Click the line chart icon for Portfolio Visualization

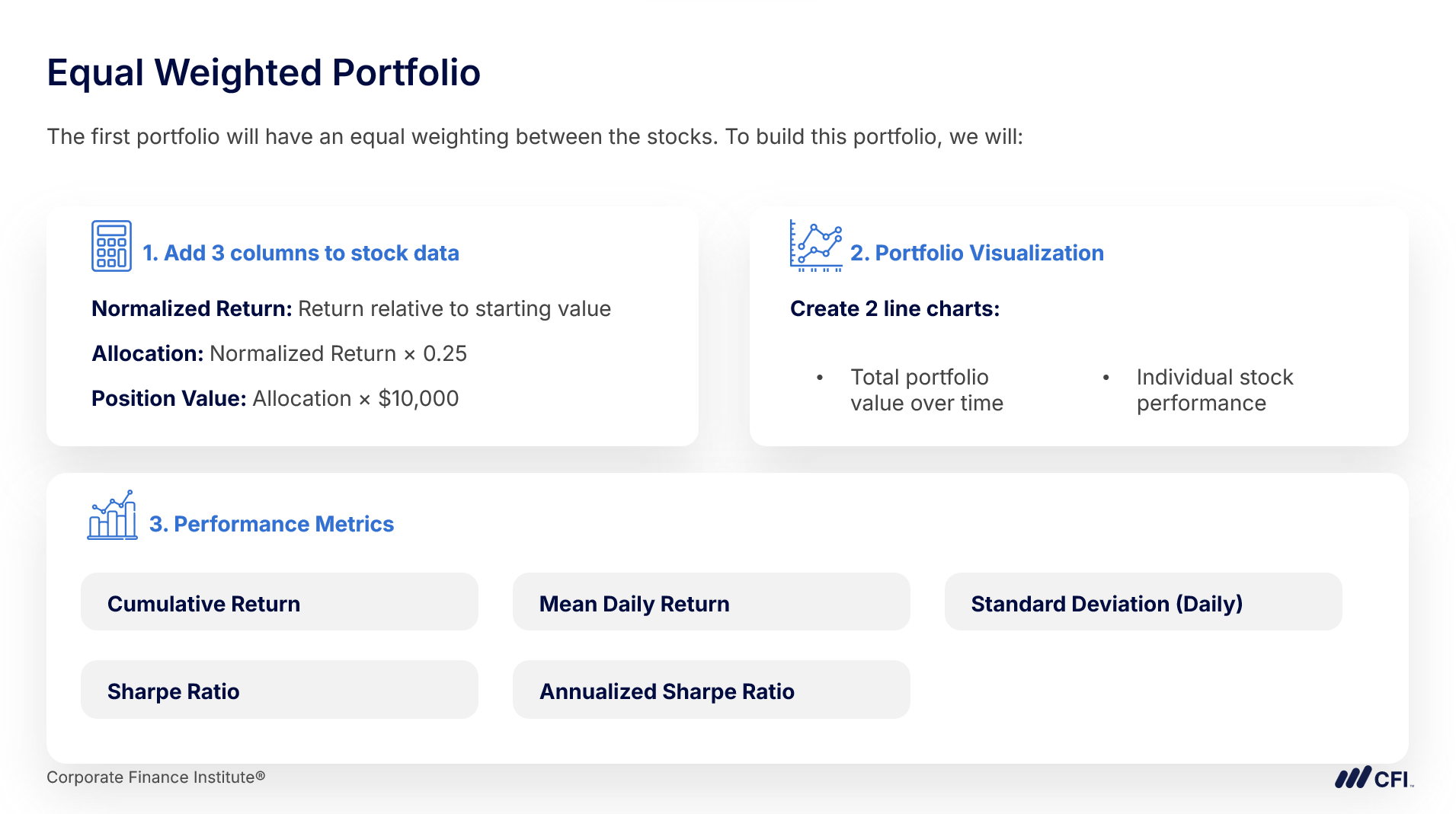[815, 246]
